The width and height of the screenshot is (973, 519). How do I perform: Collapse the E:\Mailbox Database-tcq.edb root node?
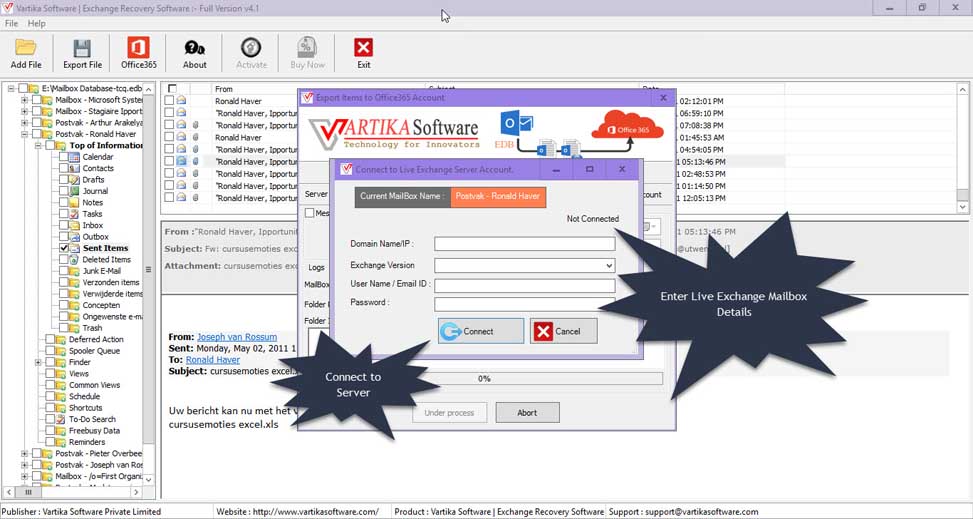(x=12, y=88)
